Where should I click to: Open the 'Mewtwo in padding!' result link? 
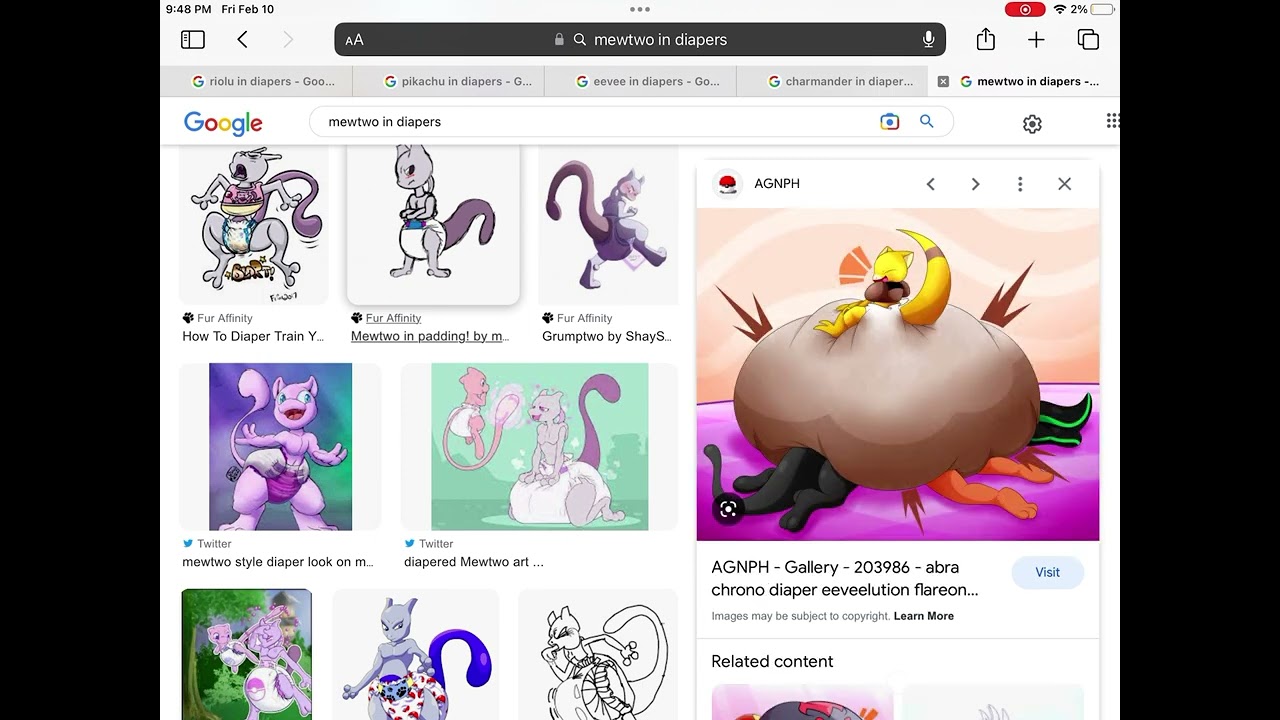coord(430,336)
